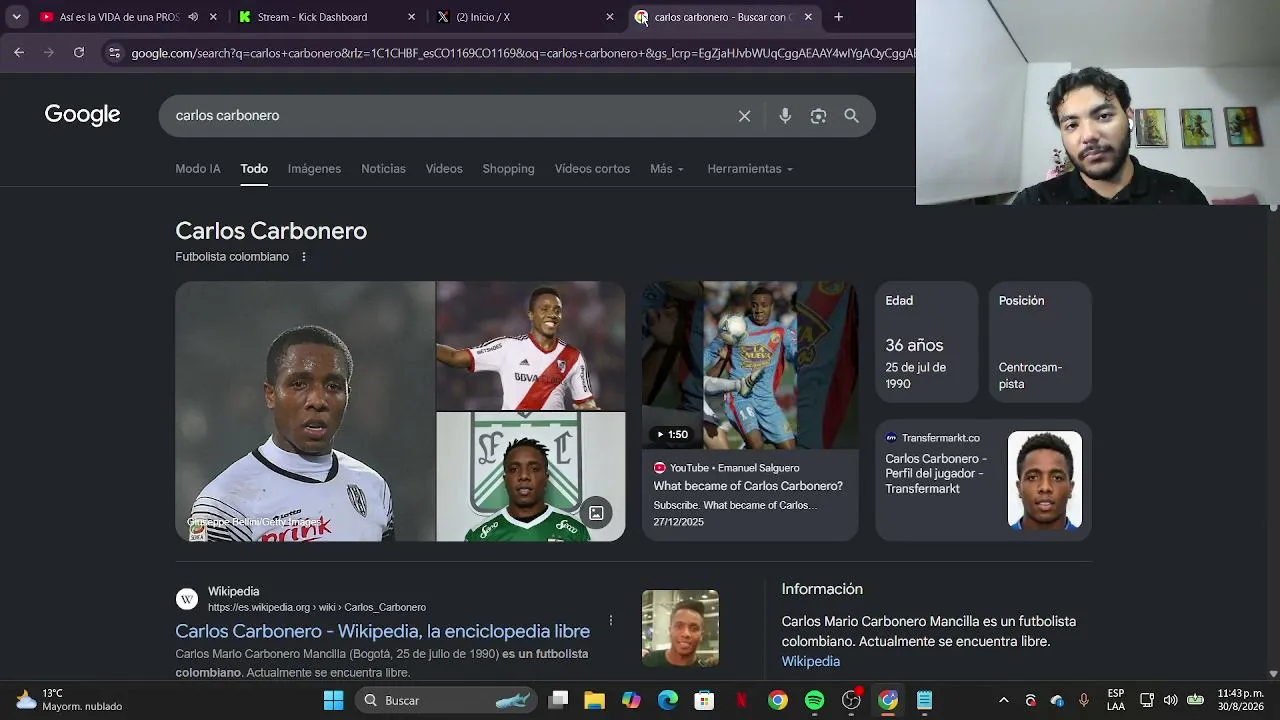Switch to the Inicio / X tab
The height and width of the screenshot is (720, 1280).
point(483,17)
